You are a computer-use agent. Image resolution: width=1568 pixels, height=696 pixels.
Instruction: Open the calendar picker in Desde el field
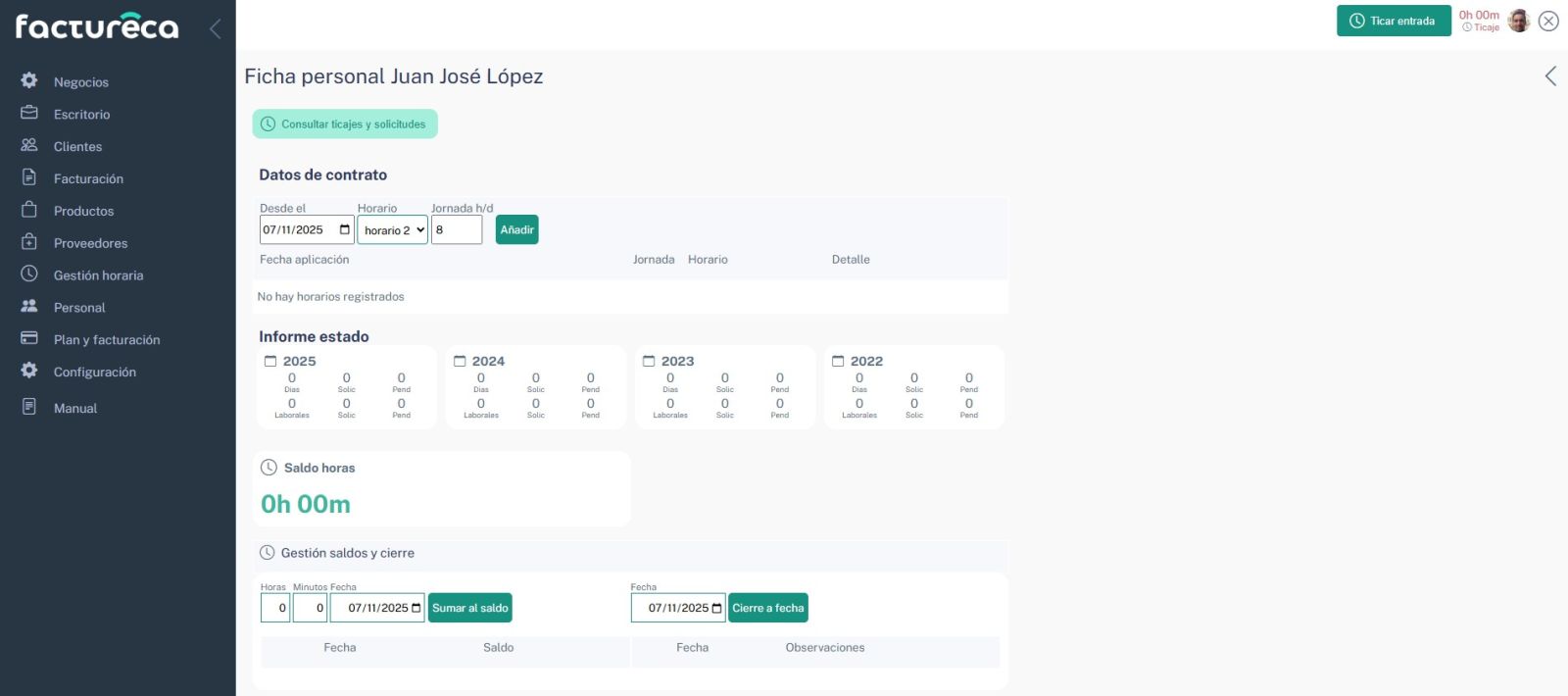click(x=344, y=229)
